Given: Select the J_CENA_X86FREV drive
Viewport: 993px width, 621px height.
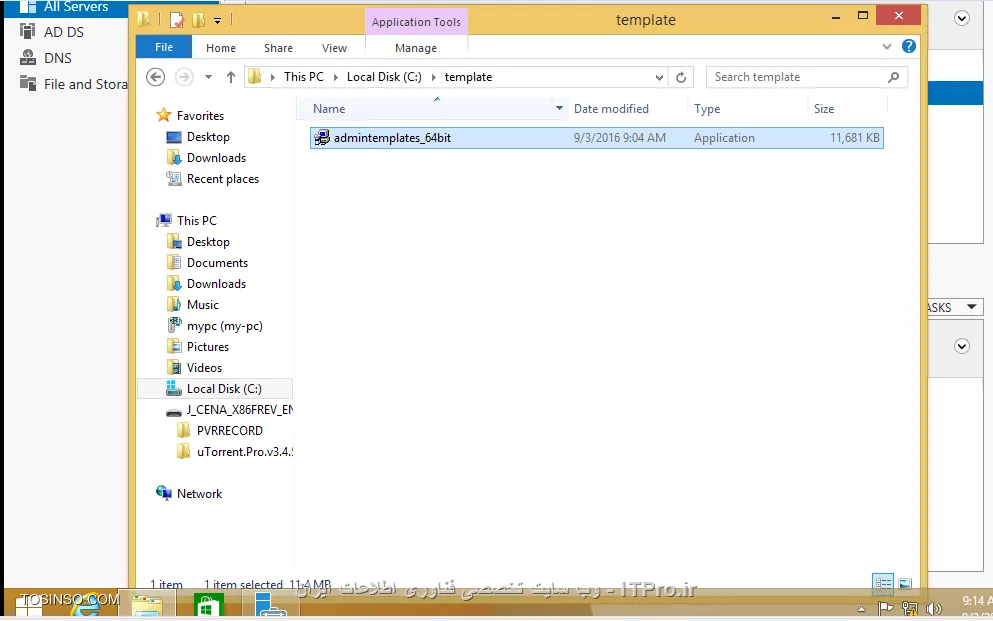Looking at the screenshot, I should coord(239,410).
